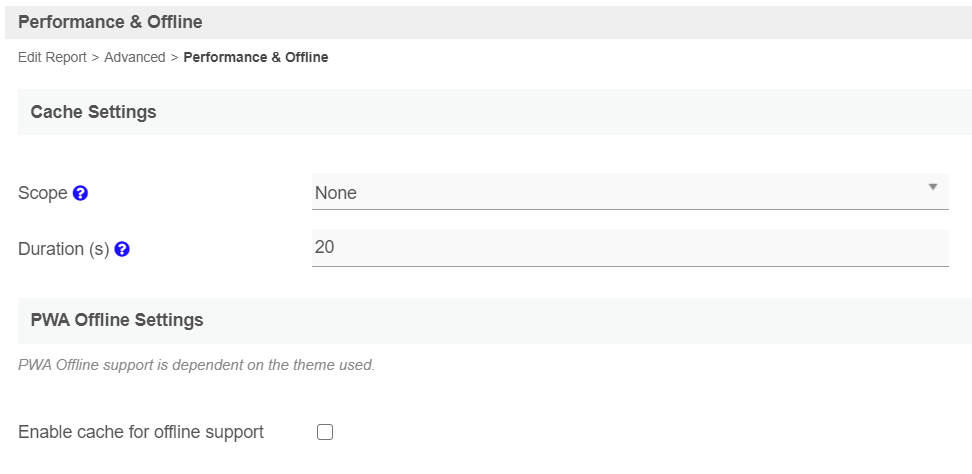
Task: Click the Scope help question mark icon
Action: [x=81, y=193]
